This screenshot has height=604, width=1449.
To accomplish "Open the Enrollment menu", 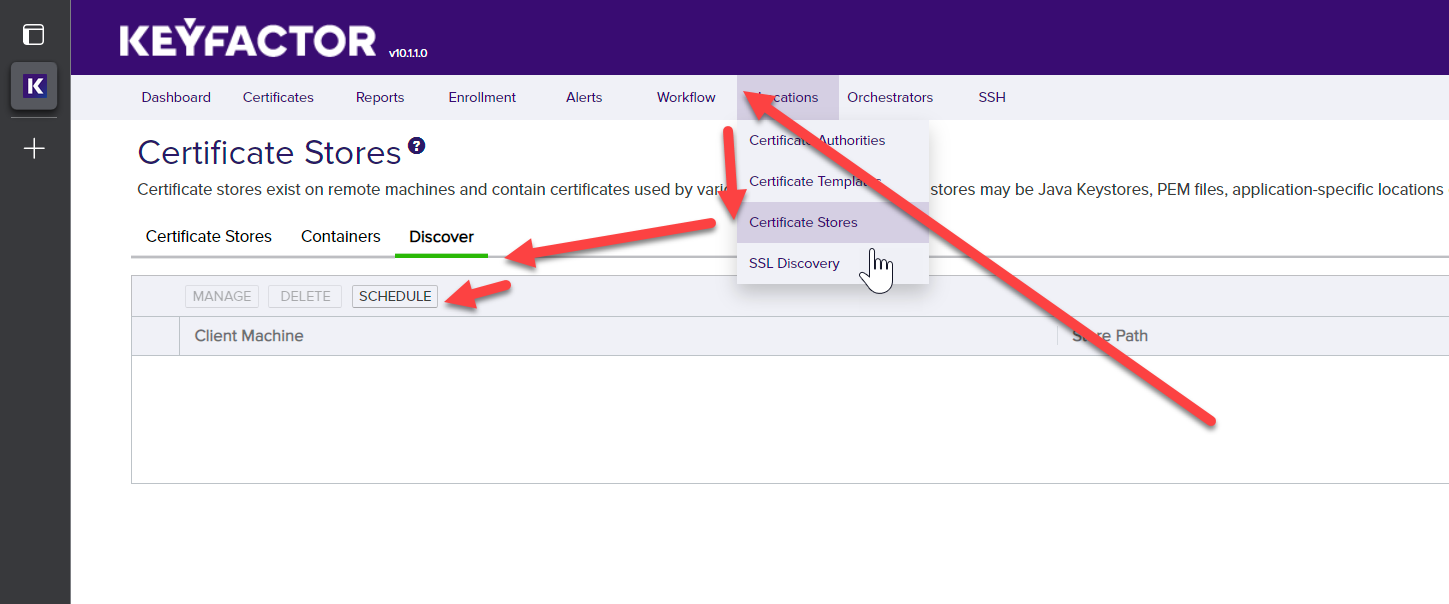I will tap(482, 97).
